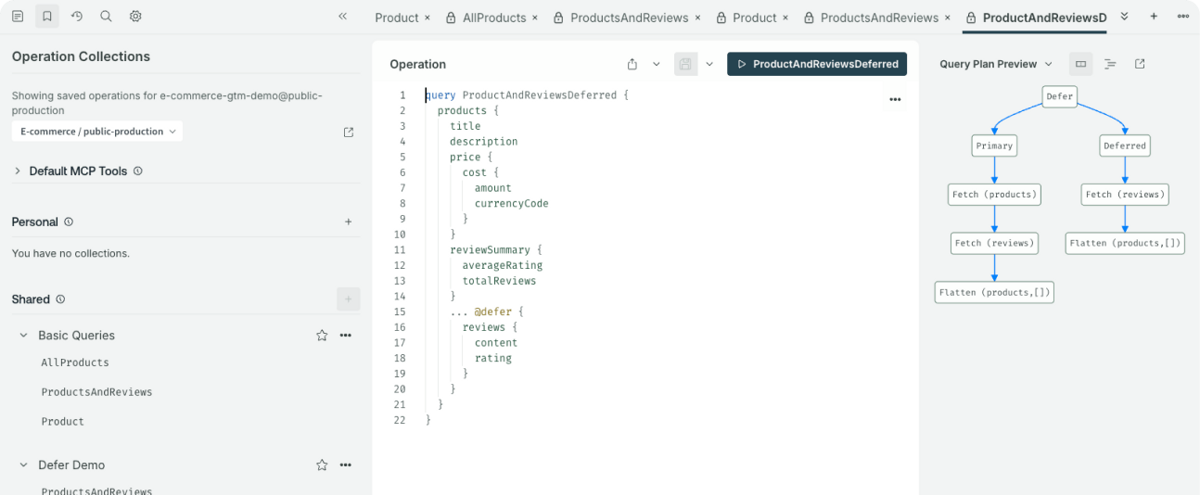
Task: Click the share operation icon
Action: [x=632, y=64]
